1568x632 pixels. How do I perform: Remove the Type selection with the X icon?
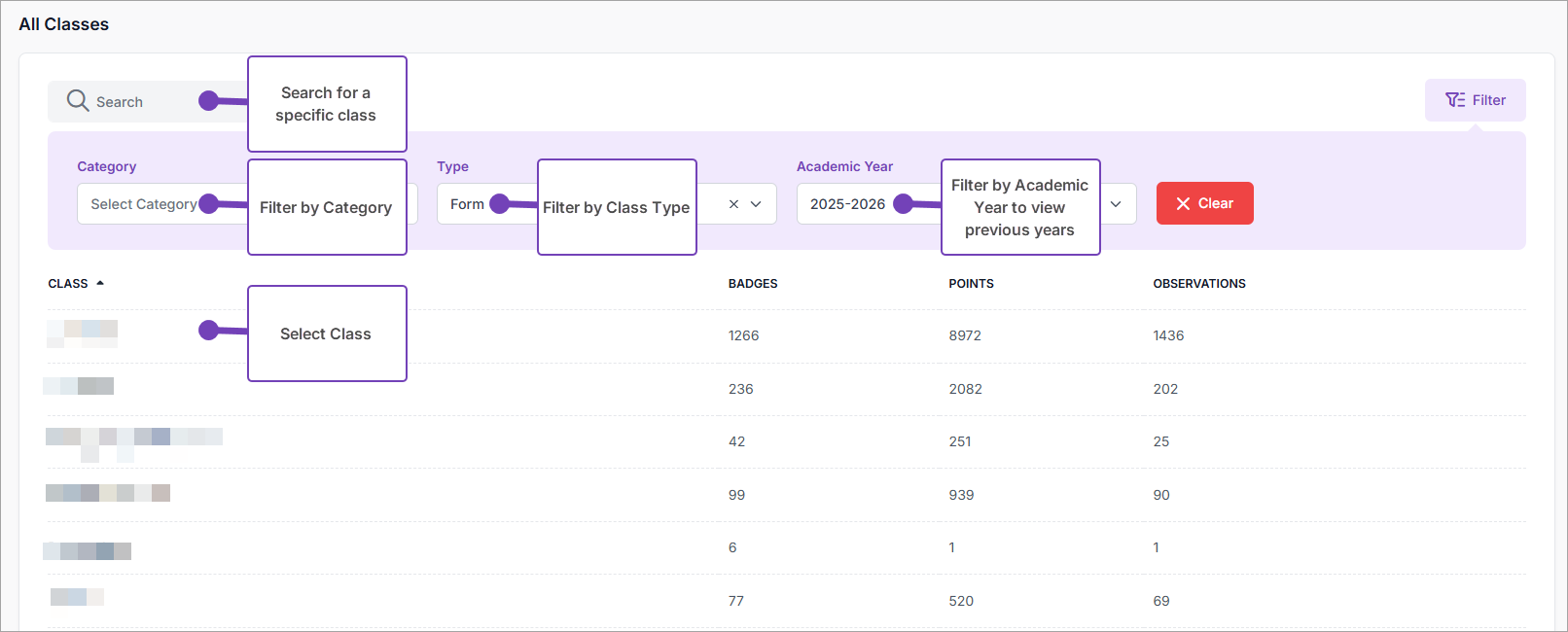coord(733,204)
